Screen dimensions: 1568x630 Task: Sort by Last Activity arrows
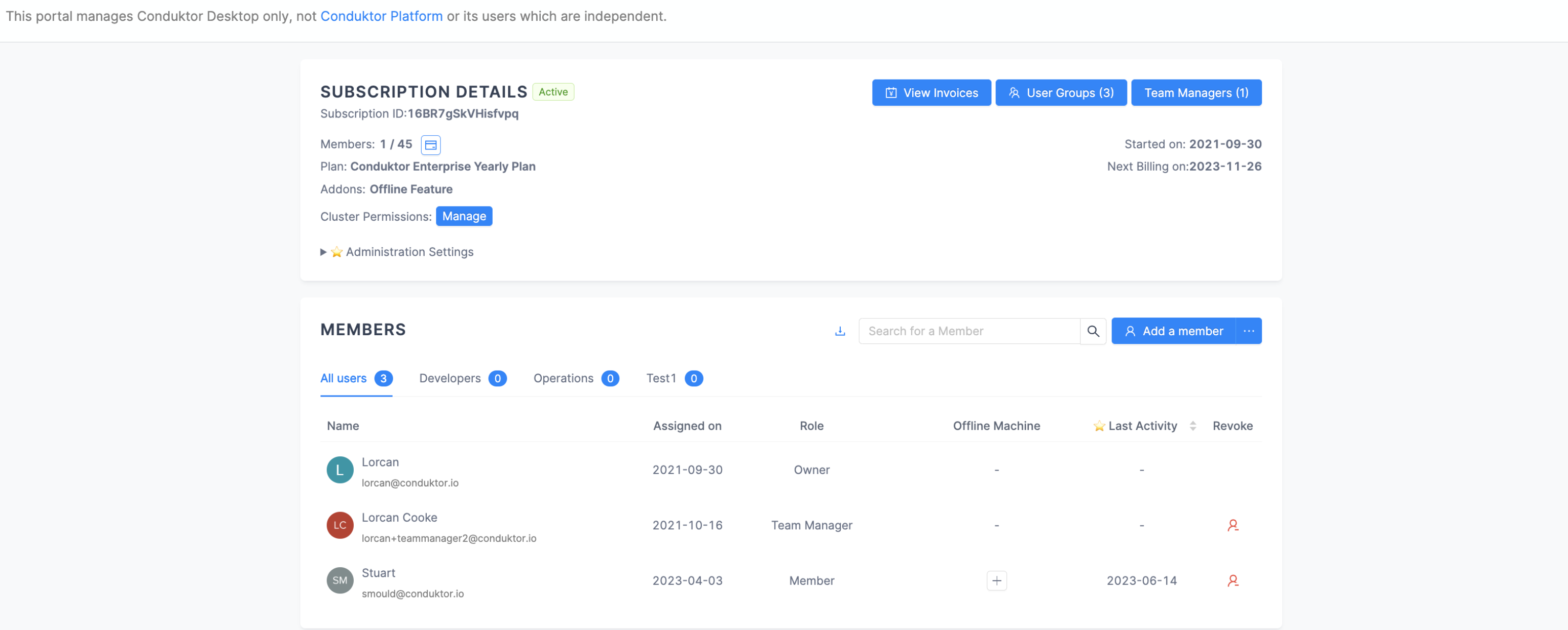coord(1192,426)
